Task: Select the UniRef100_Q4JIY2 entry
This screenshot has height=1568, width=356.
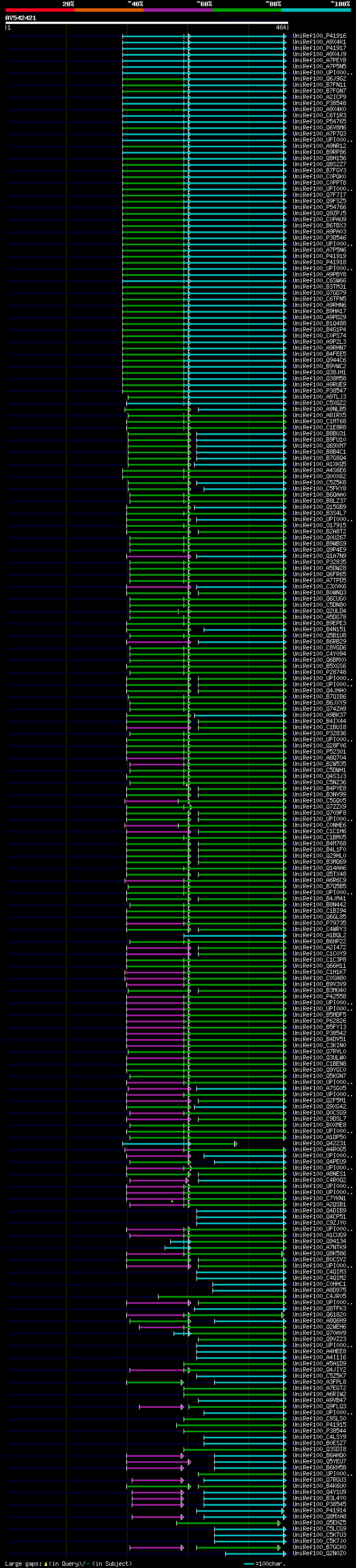Action: 319,1369
